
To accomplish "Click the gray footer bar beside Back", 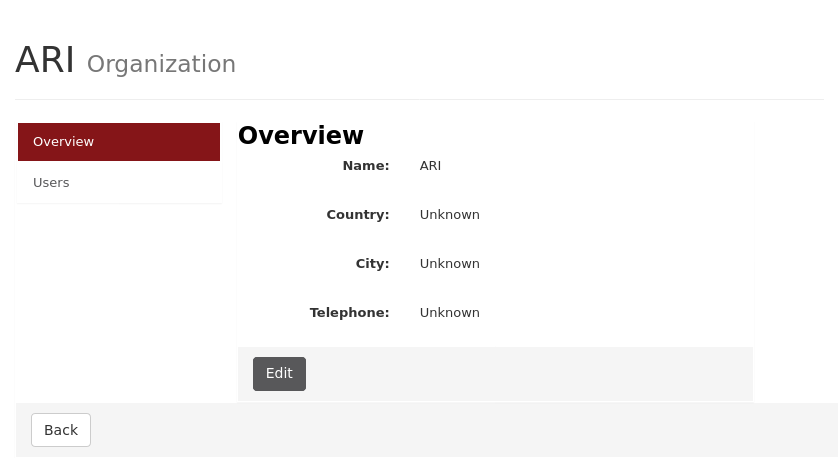I will coord(464,430).
